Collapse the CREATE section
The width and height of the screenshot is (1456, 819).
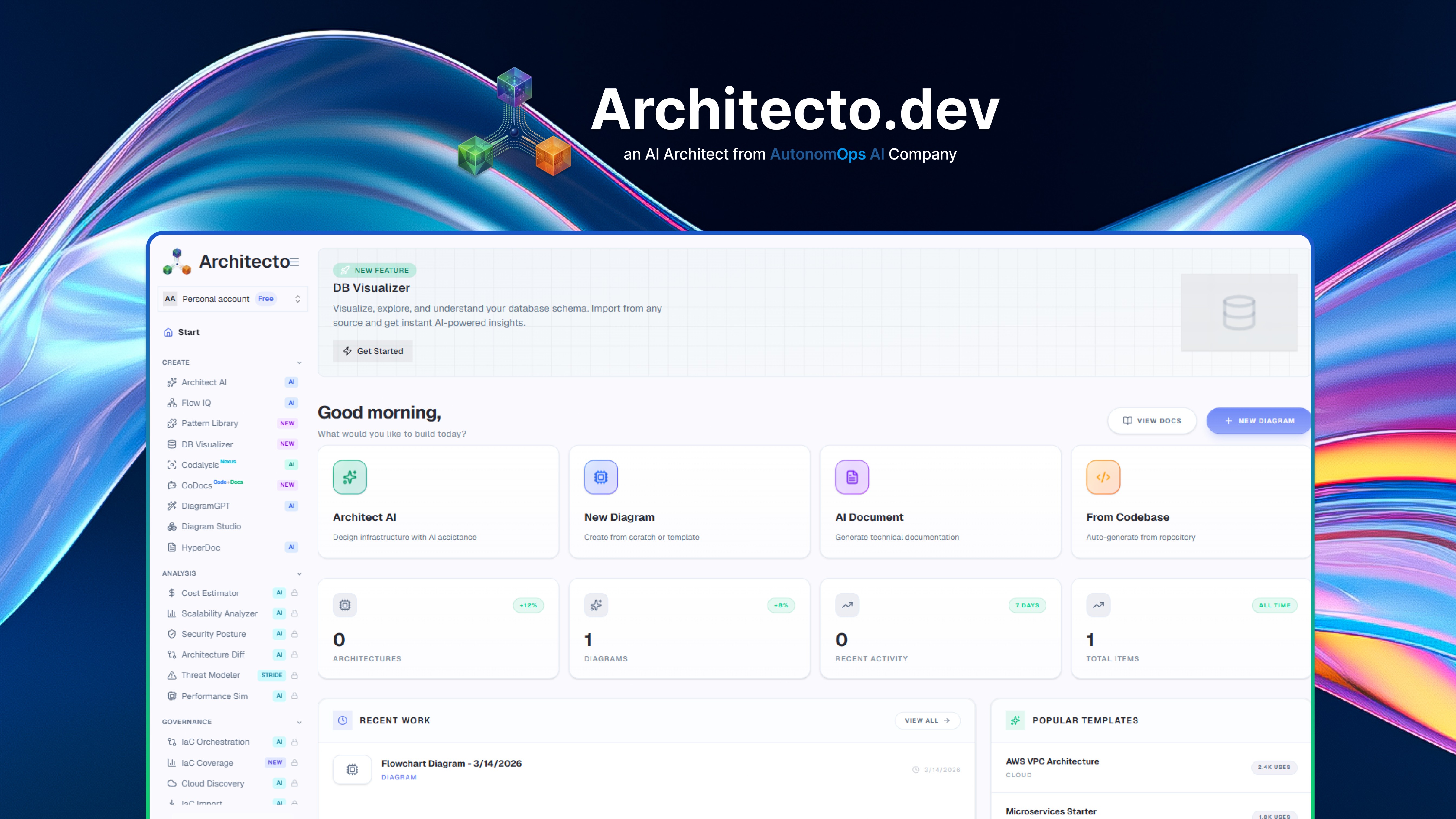pos(299,362)
